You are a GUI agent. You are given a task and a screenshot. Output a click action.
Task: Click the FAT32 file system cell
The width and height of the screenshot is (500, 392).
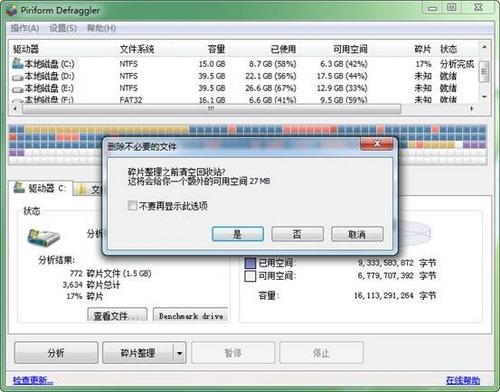(131, 100)
